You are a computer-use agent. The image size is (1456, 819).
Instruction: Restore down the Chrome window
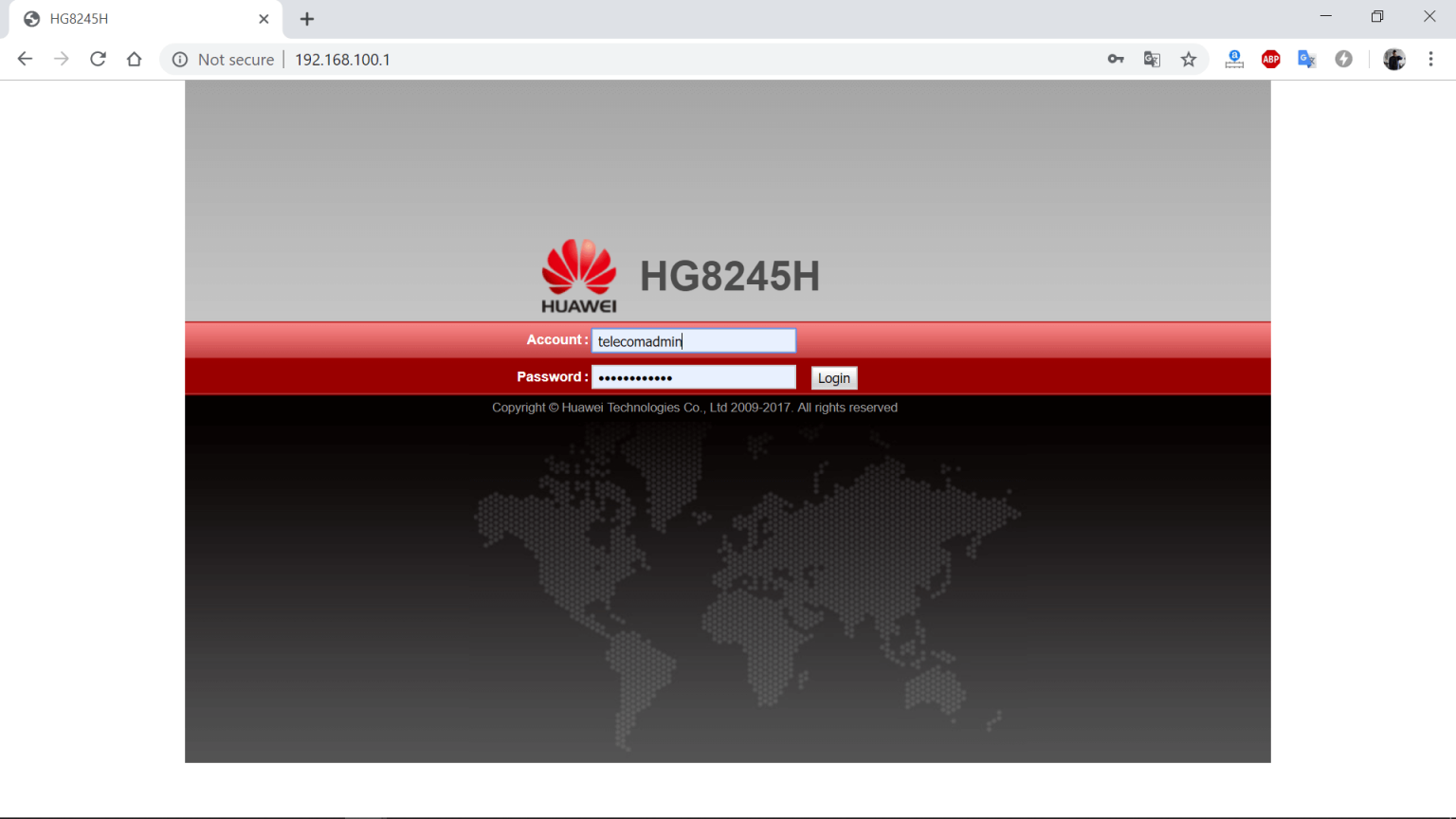click(1377, 16)
